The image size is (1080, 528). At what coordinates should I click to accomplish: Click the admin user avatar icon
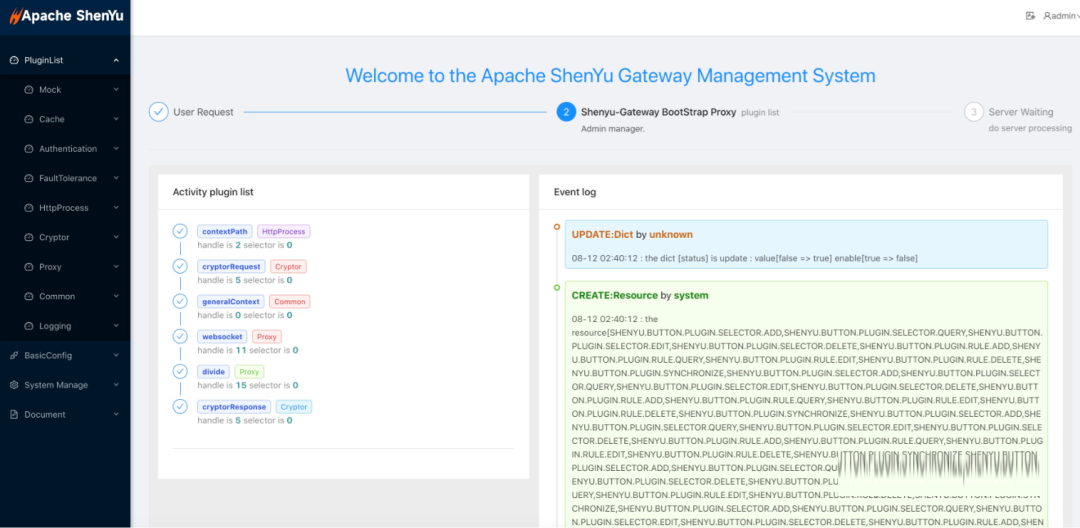(1047, 16)
